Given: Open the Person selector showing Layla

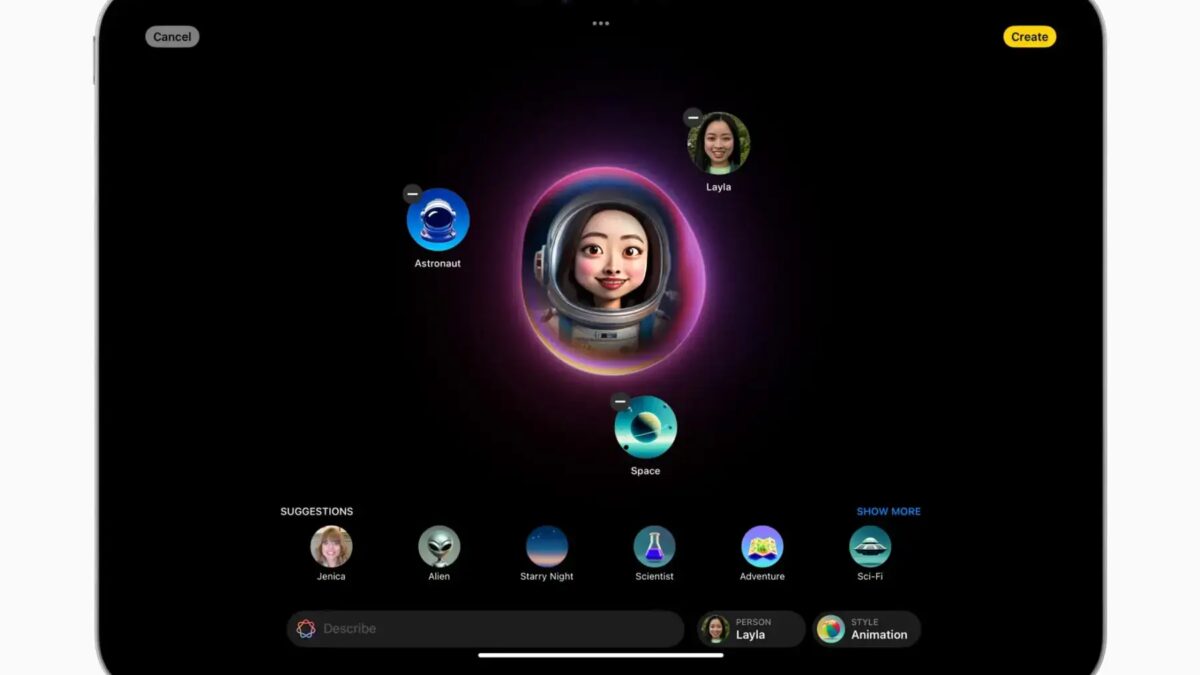Looking at the screenshot, I should pyautogui.click(x=751, y=628).
